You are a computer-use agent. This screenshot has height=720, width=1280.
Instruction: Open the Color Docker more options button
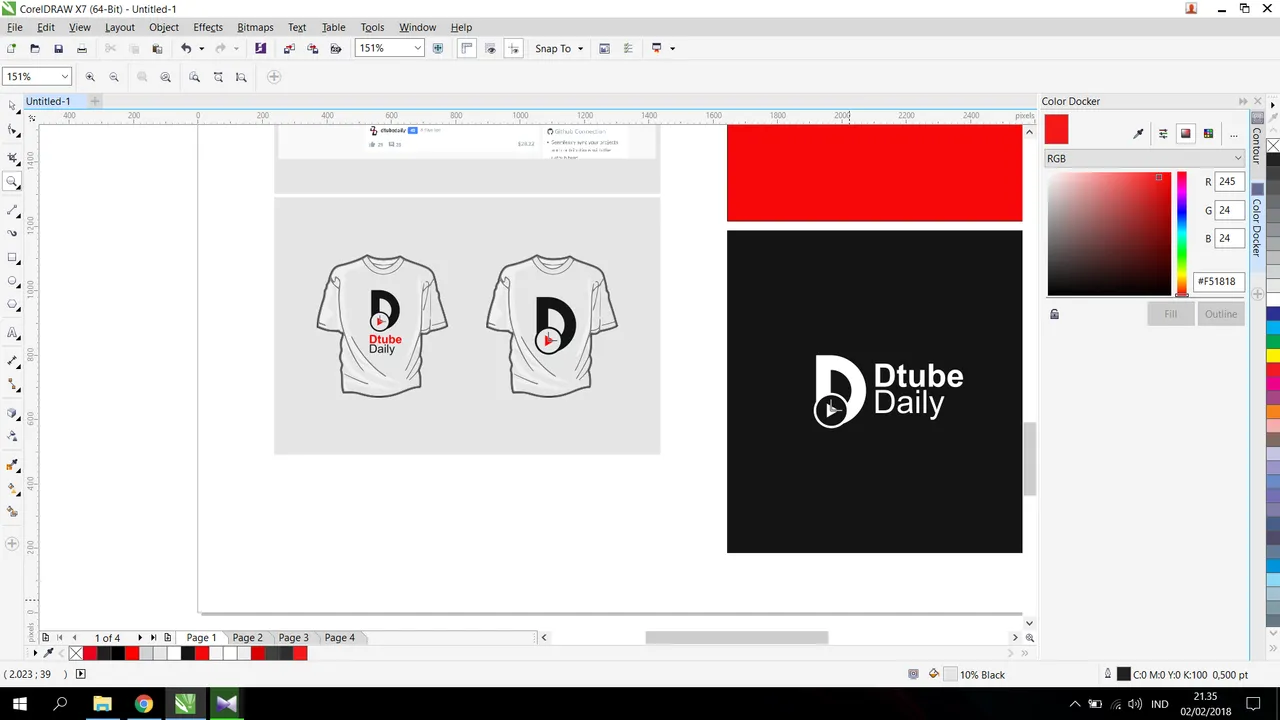pos(1233,133)
